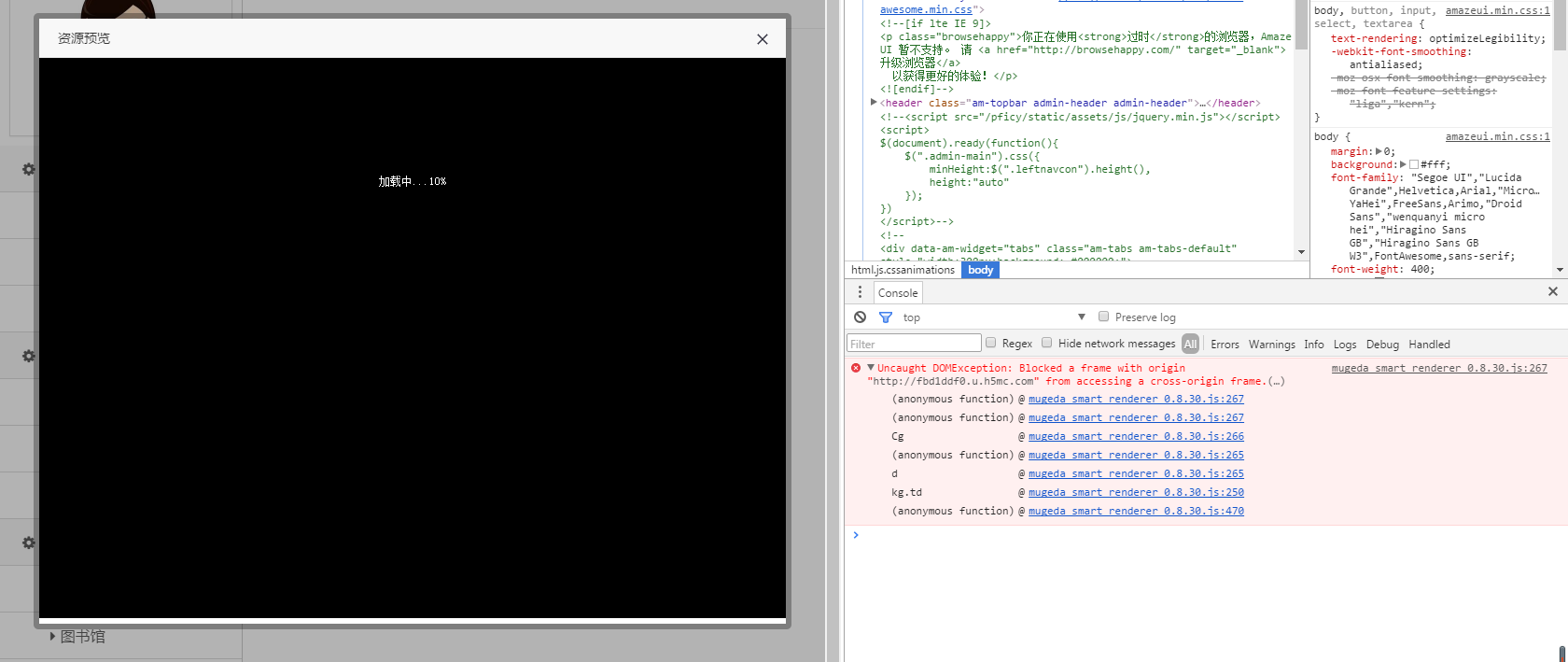The image size is (1568, 662).
Task: Toggle the Regex checkbox
Action: point(991,343)
